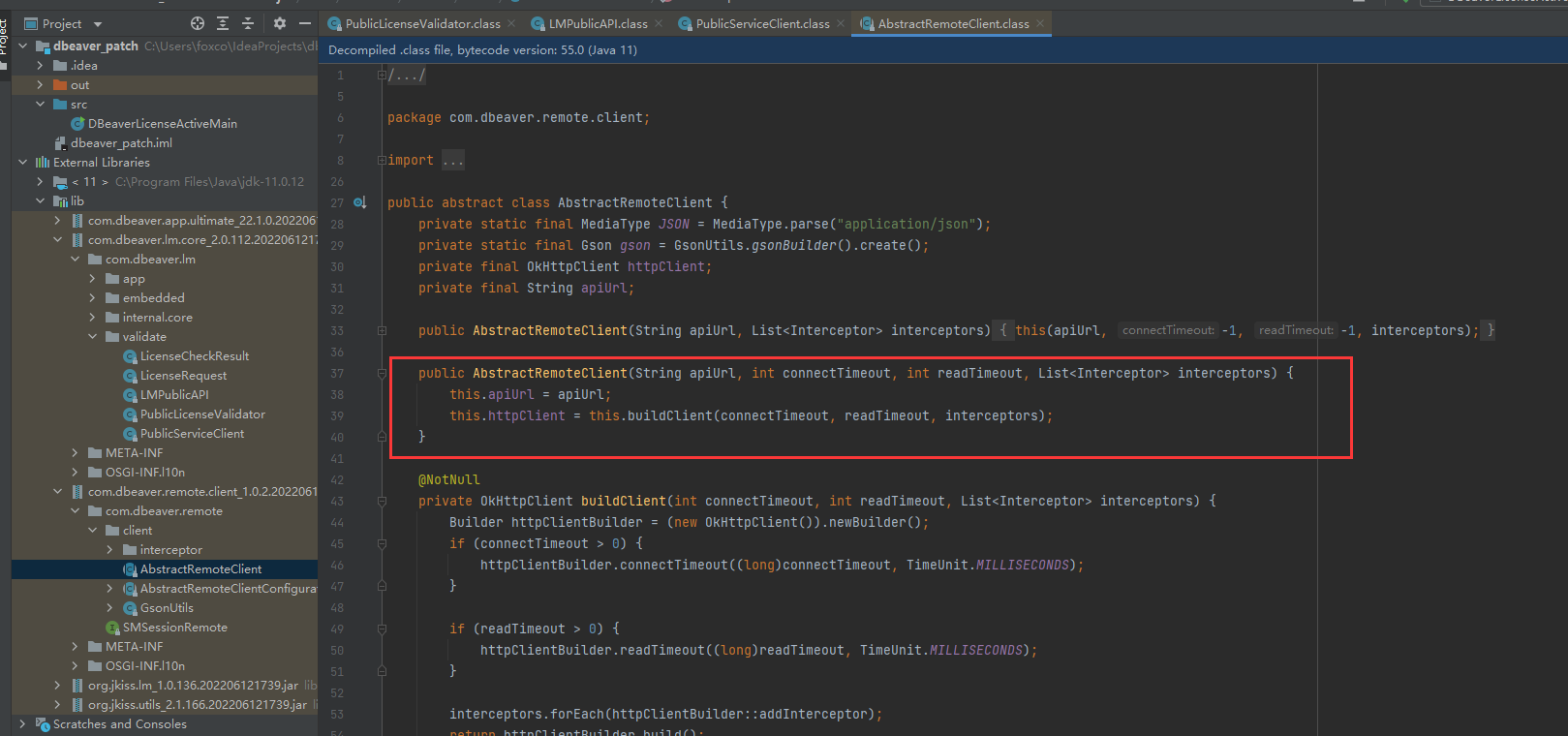This screenshot has height=736, width=1568.
Task: Fold the constructor starting at line 37
Action: tap(382, 373)
